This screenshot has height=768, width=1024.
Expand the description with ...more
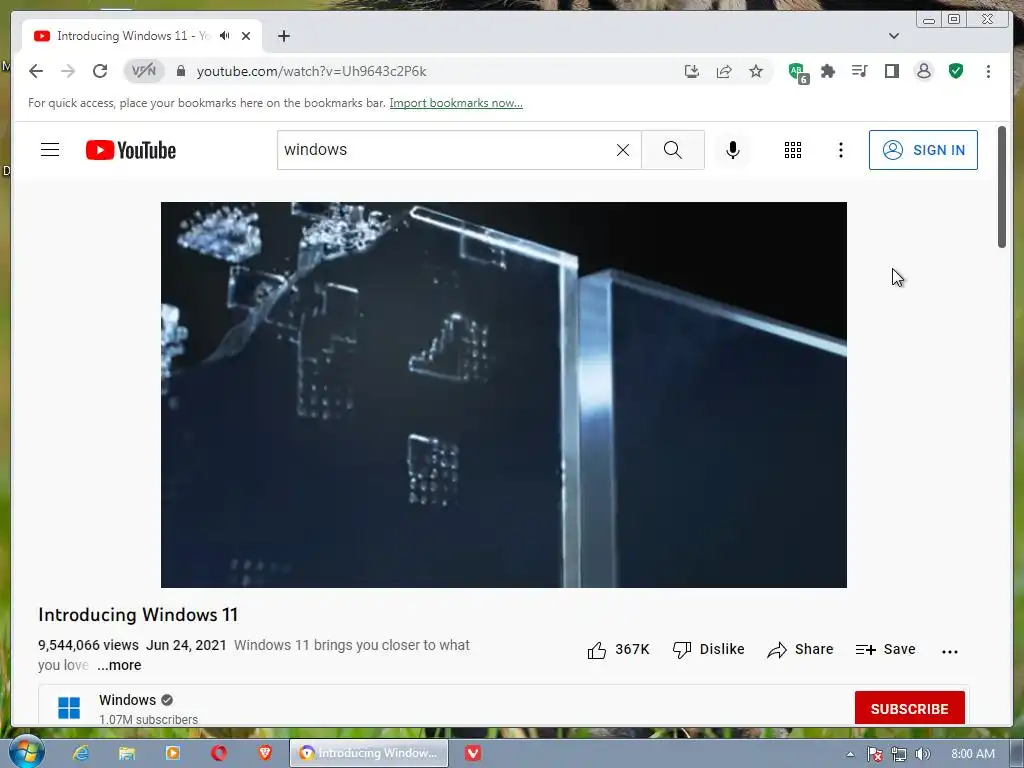[119, 665]
